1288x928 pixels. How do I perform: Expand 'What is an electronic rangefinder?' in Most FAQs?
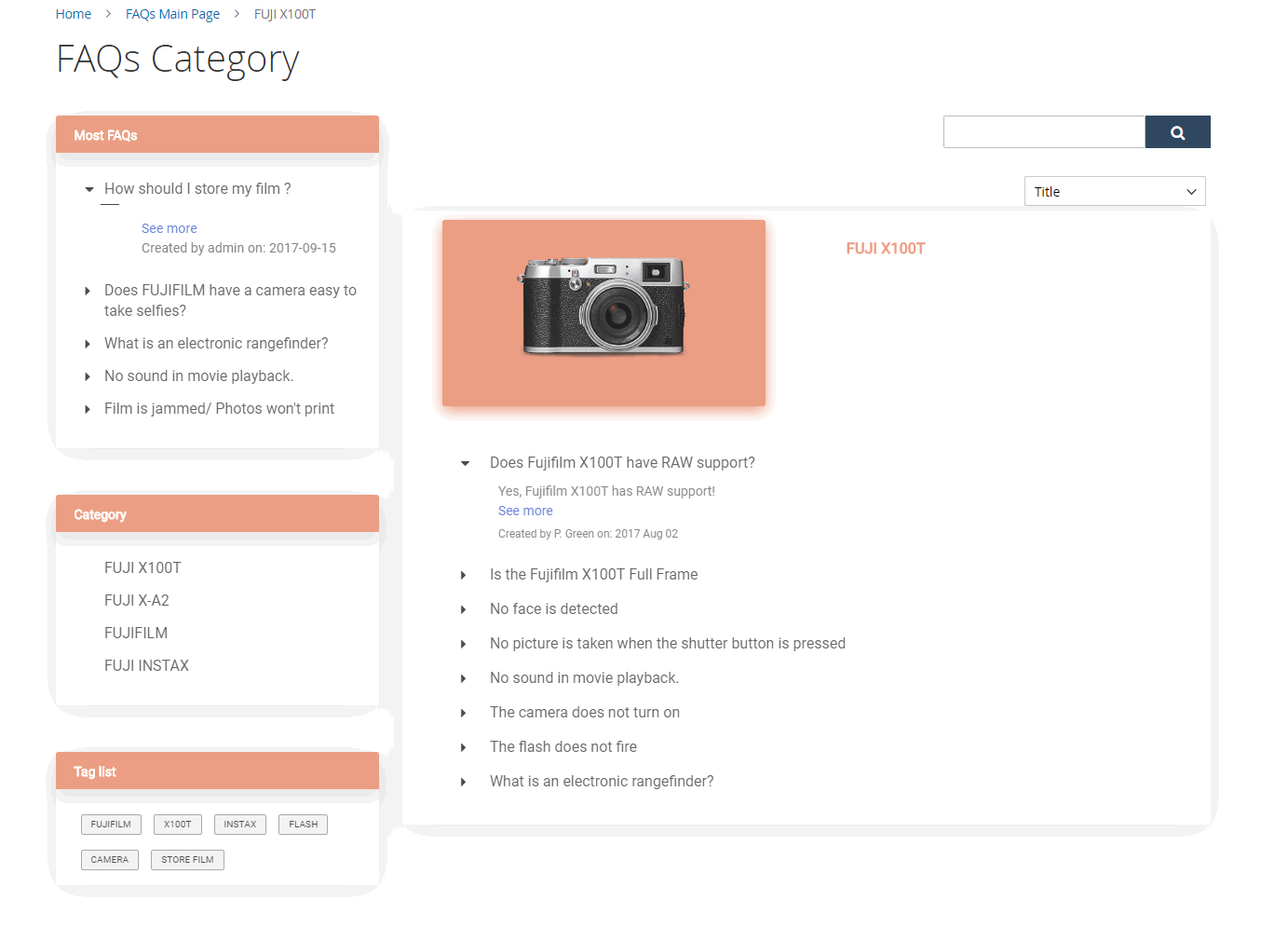coord(88,344)
